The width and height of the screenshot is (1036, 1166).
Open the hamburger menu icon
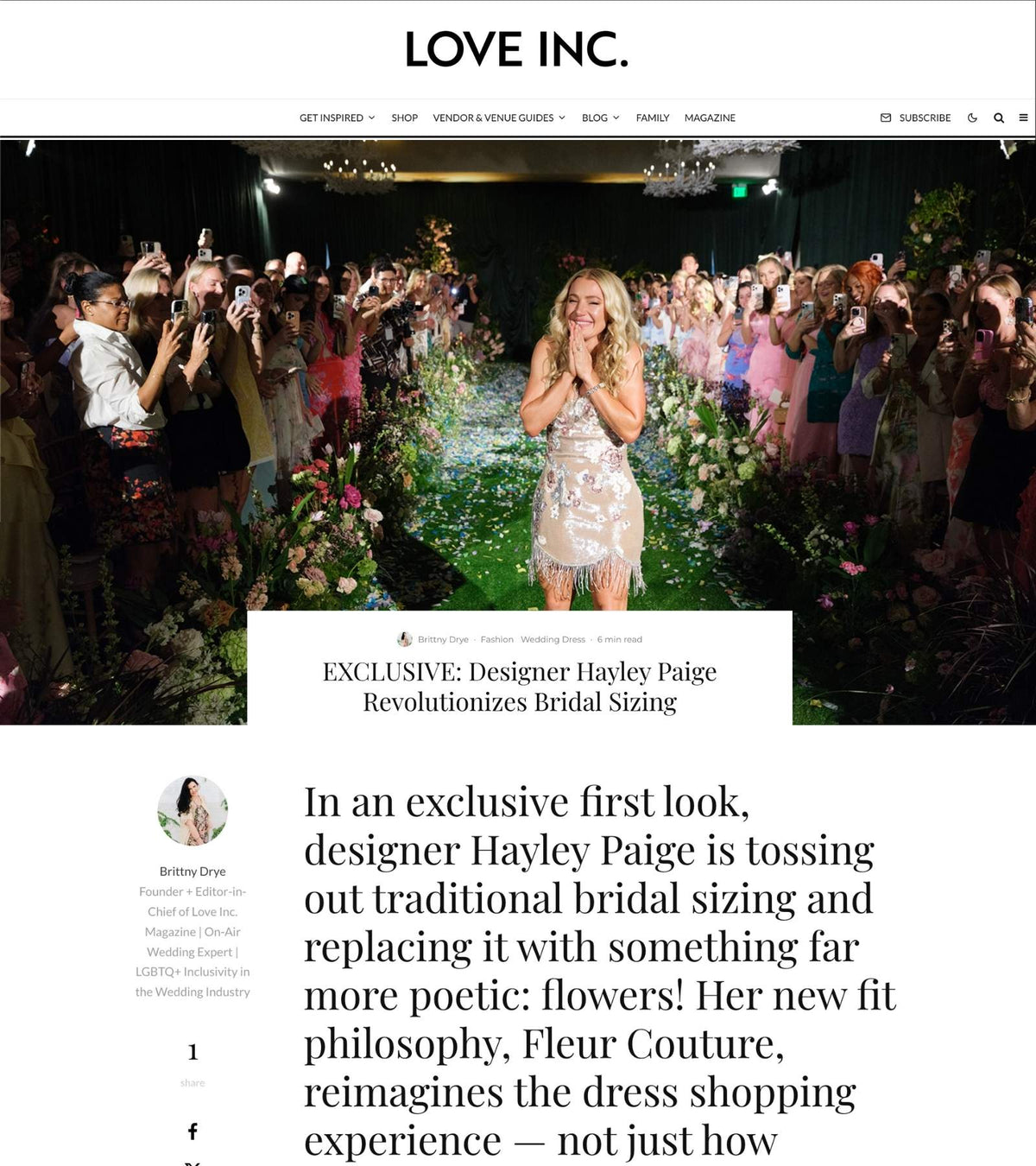(1023, 117)
